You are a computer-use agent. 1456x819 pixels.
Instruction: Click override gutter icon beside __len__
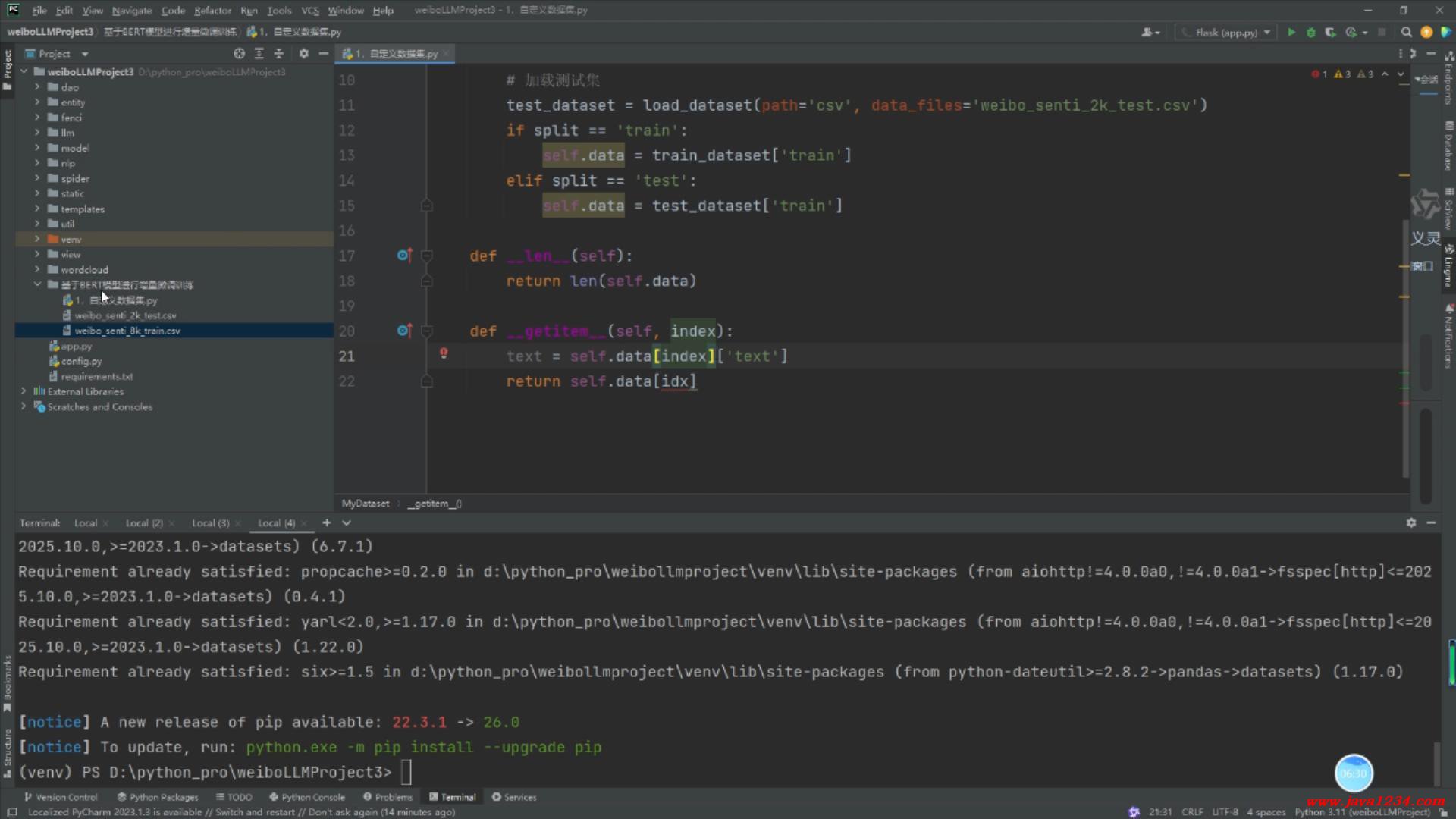404,256
